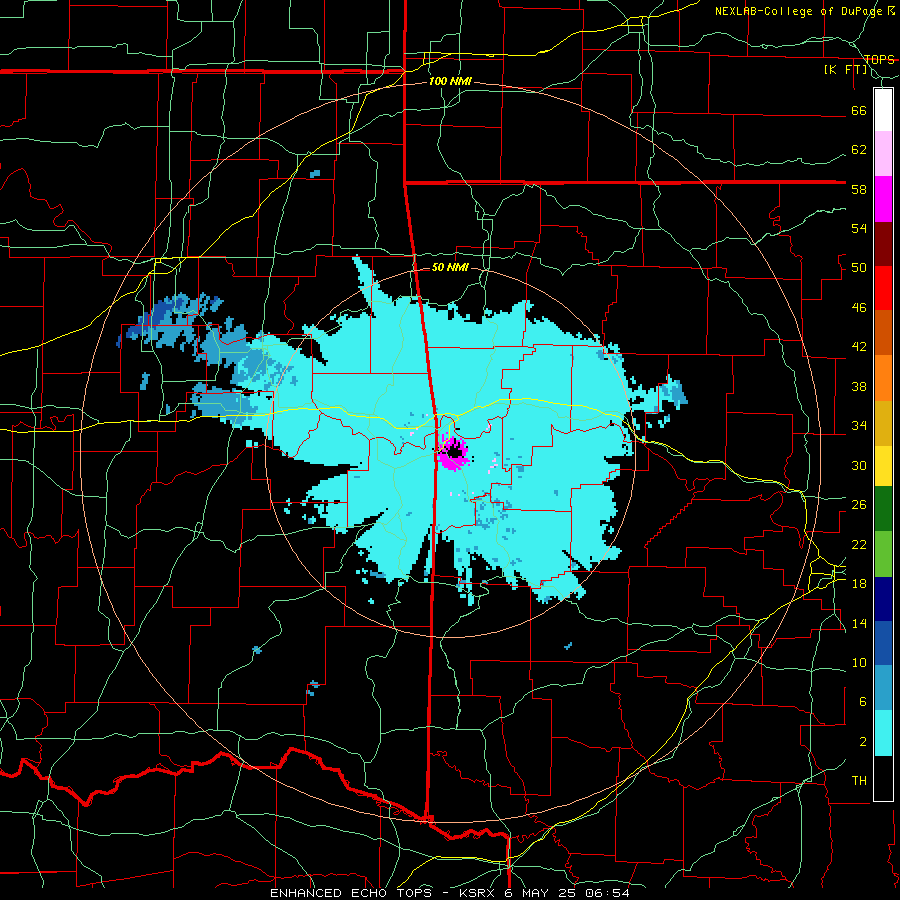The width and height of the screenshot is (900, 900).
Task: Click the cyan 10 kft legend swatch
Action: pos(883,733)
